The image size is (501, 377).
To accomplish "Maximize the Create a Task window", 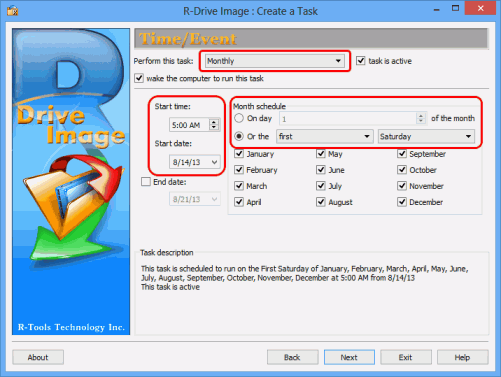I will point(455,8).
